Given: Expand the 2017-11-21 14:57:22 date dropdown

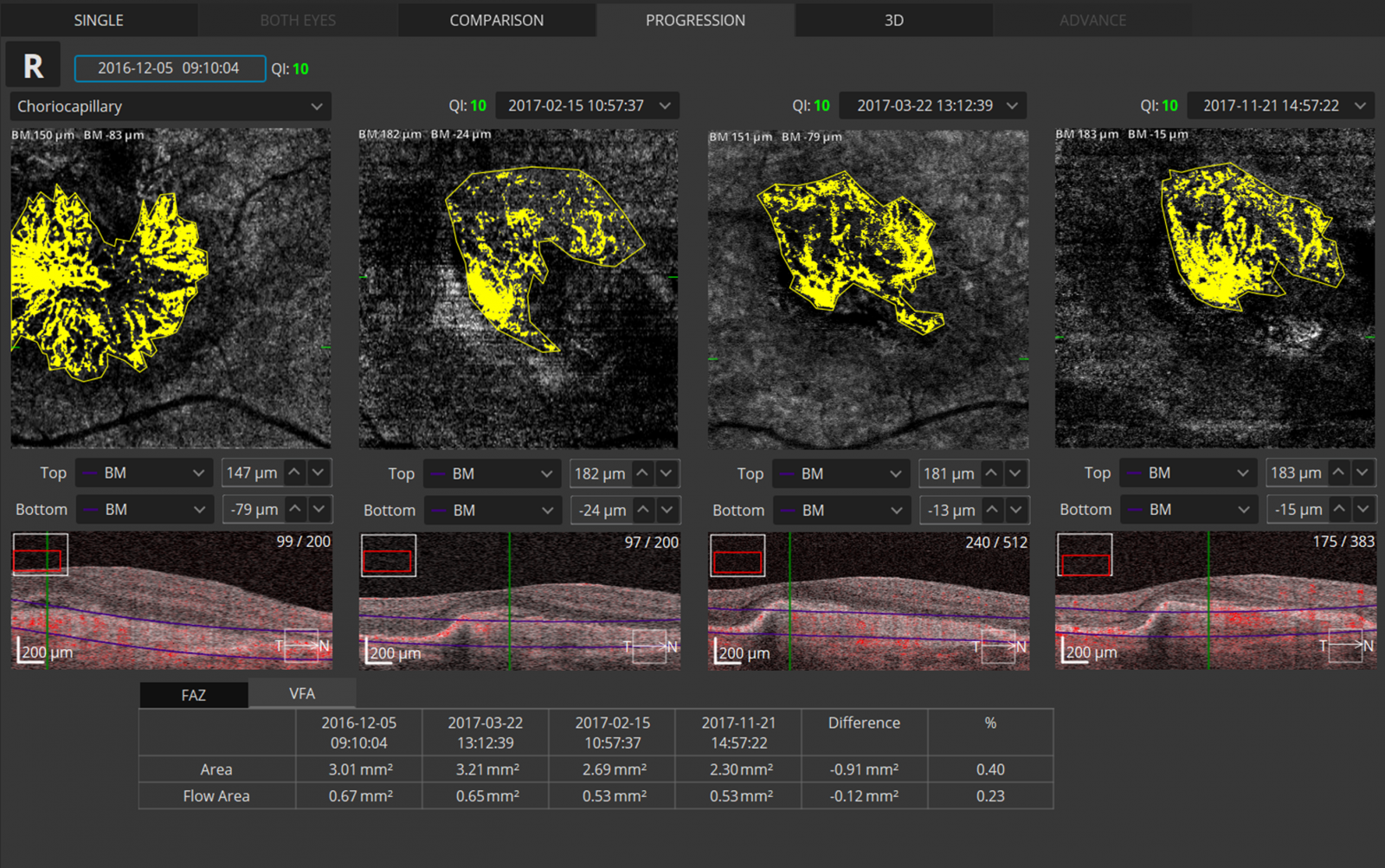Looking at the screenshot, I should pyautogui.click(x=1280, y=106).
